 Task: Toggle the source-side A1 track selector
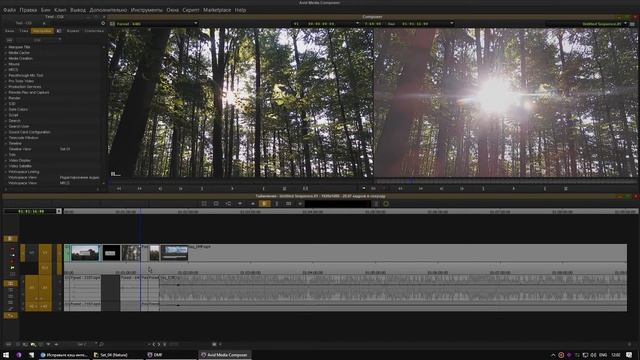(x=31, y=288)
